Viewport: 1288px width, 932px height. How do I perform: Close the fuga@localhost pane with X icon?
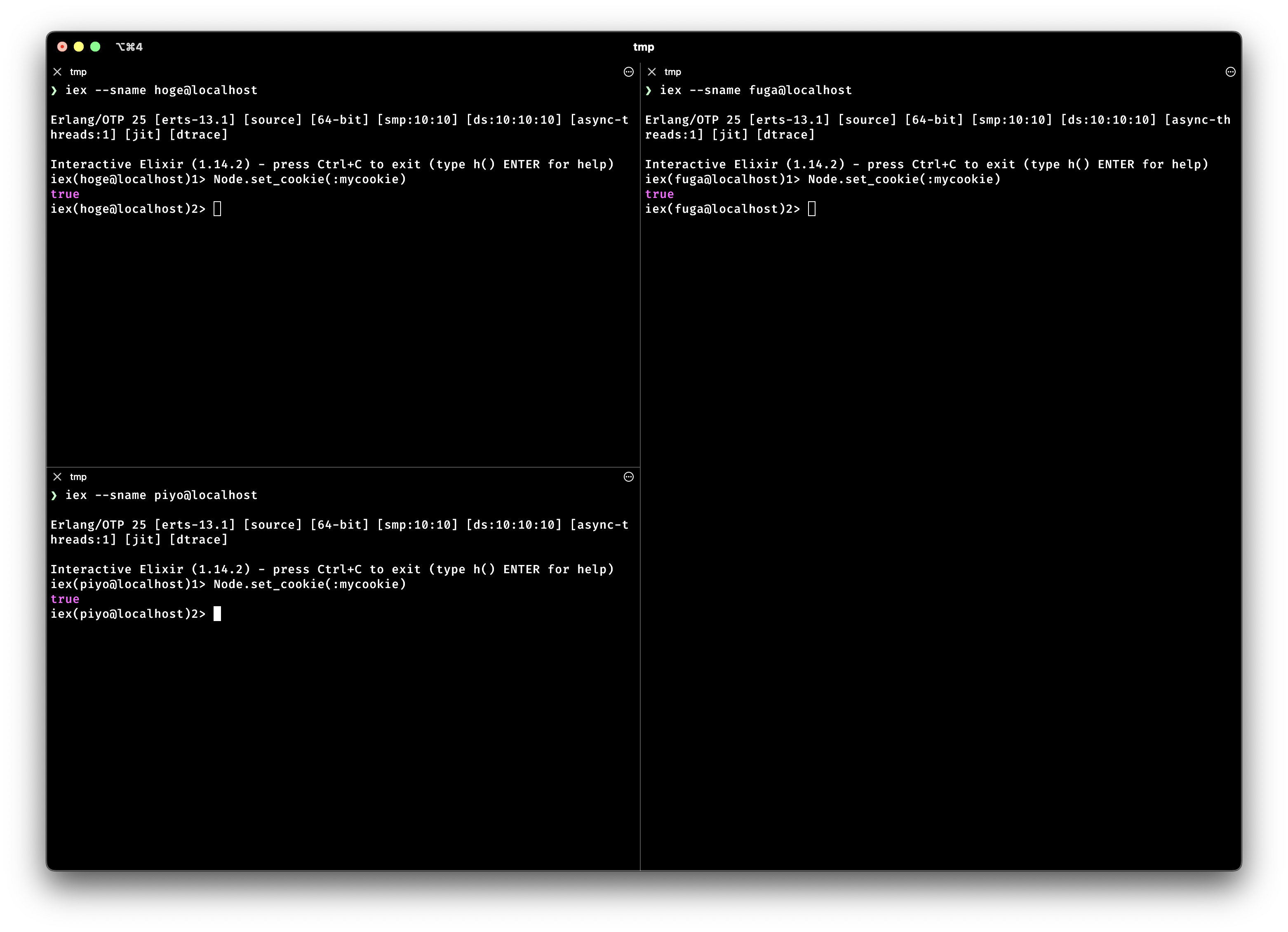(652, 72)
